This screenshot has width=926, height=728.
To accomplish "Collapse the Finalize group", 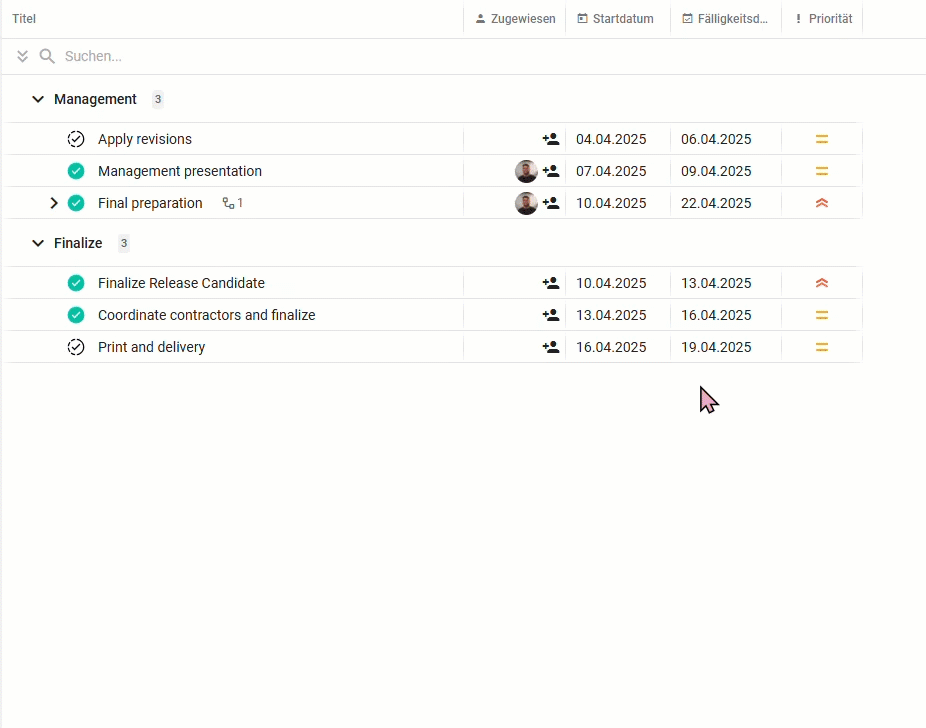I will [38, 243].
